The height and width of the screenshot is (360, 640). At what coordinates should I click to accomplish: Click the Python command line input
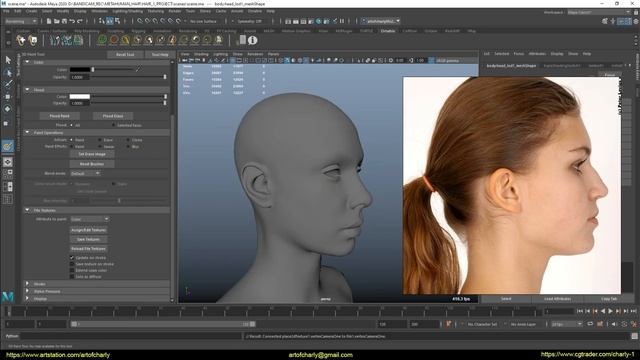point(131,336)
